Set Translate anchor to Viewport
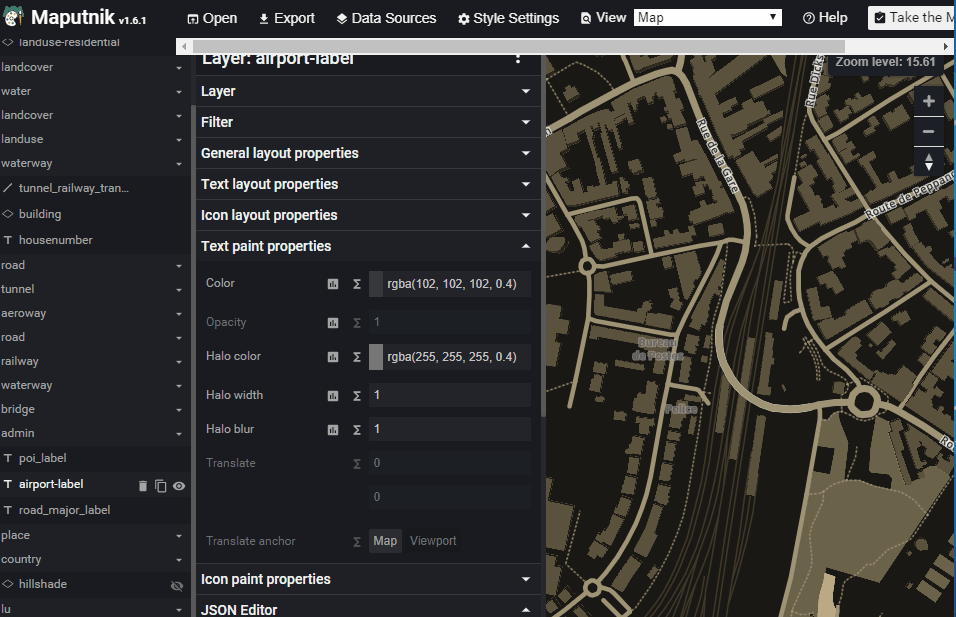 pos(433,541)
